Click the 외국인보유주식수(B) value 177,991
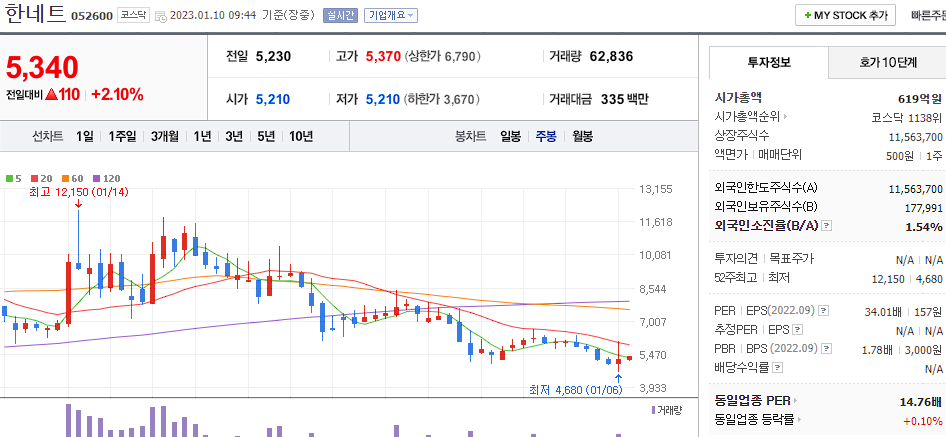 924,208
